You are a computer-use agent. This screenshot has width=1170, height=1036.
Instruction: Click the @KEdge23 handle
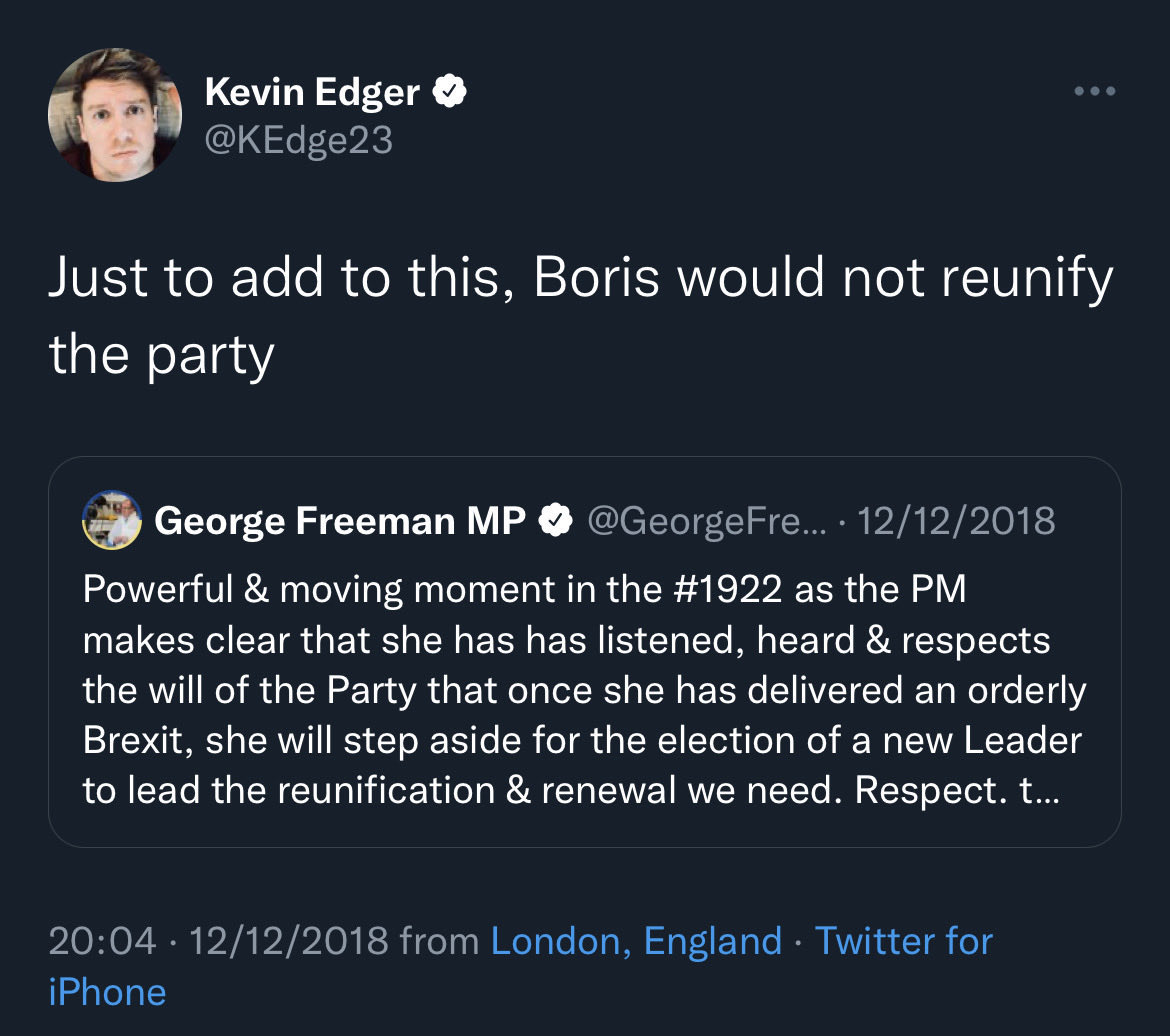point(298,141)
